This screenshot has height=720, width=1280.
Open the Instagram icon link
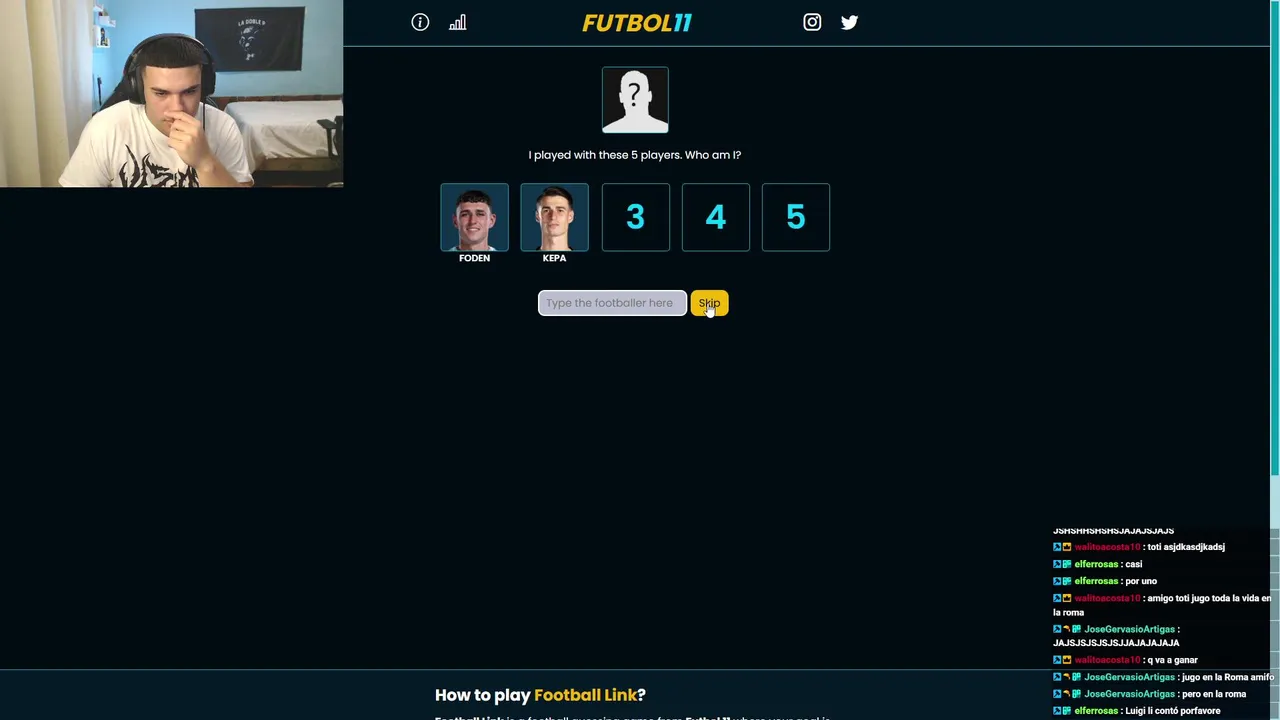pos(812,22)
